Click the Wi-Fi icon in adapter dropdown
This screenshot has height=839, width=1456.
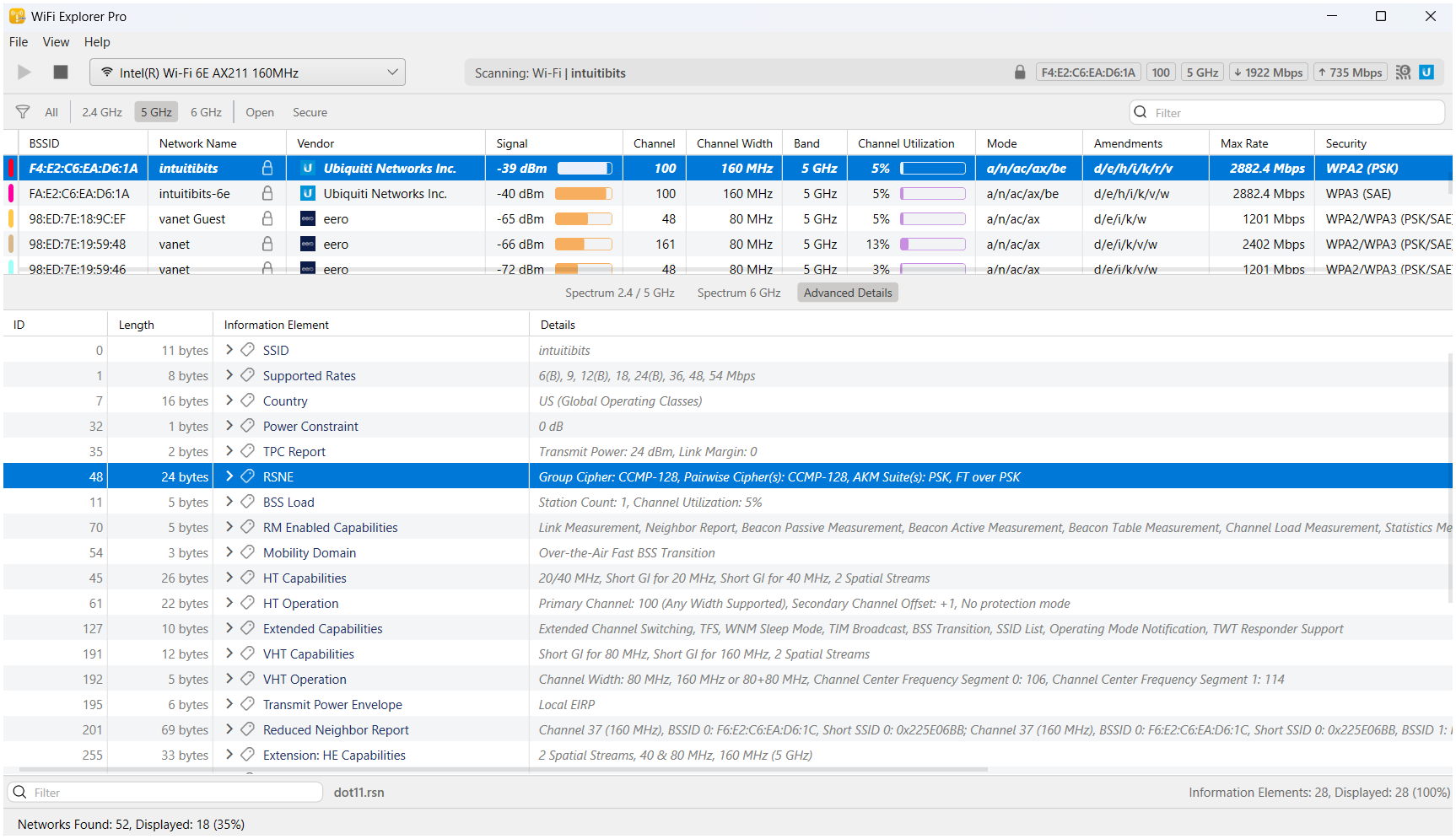tap(107, 73)
